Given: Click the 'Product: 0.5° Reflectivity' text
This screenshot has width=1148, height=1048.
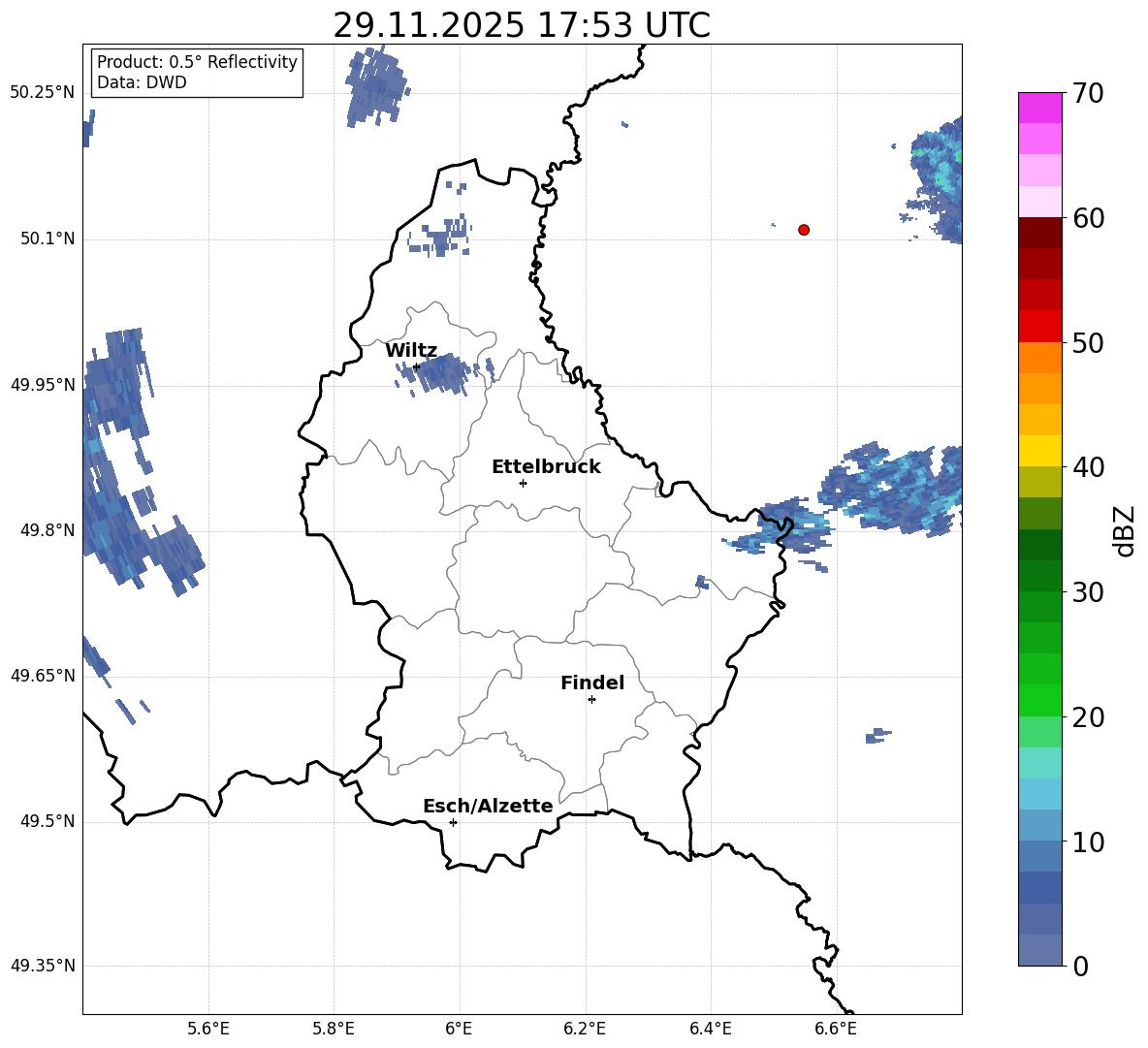Looking at the screenshot, I should click(x=197, y=62).
